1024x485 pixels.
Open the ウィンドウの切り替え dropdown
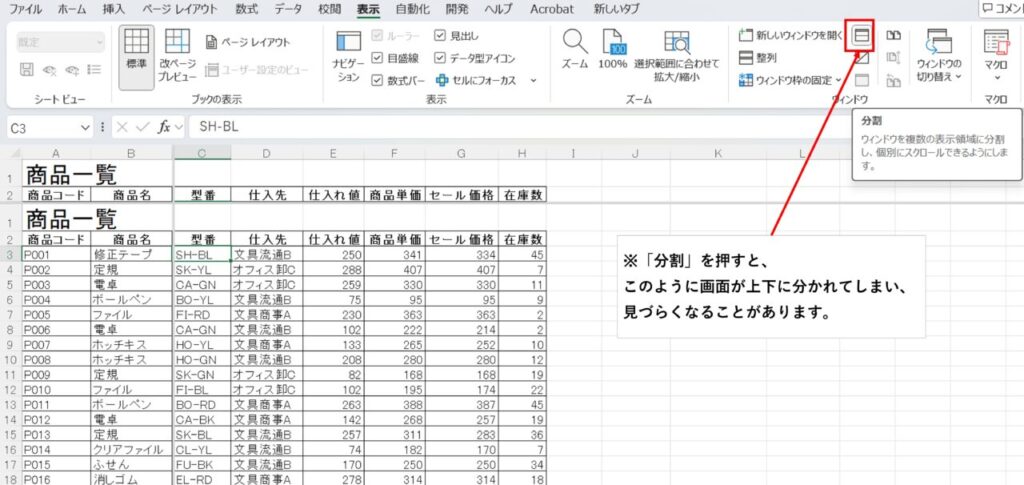click(939, 55)
